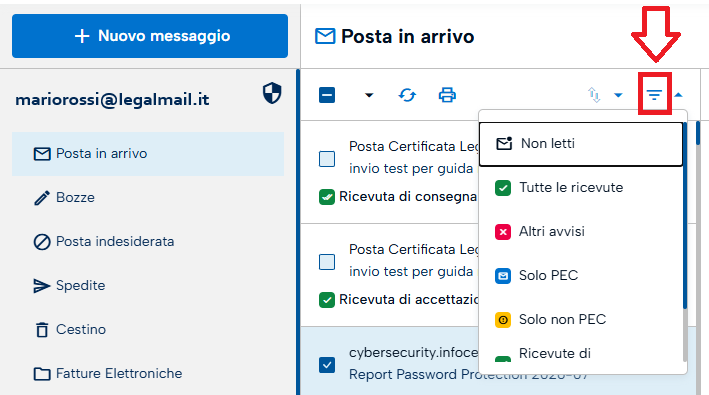Open the Ricevuta di consegna message
The width and height of the screenshot is (709, 395).
pos(390,172)
